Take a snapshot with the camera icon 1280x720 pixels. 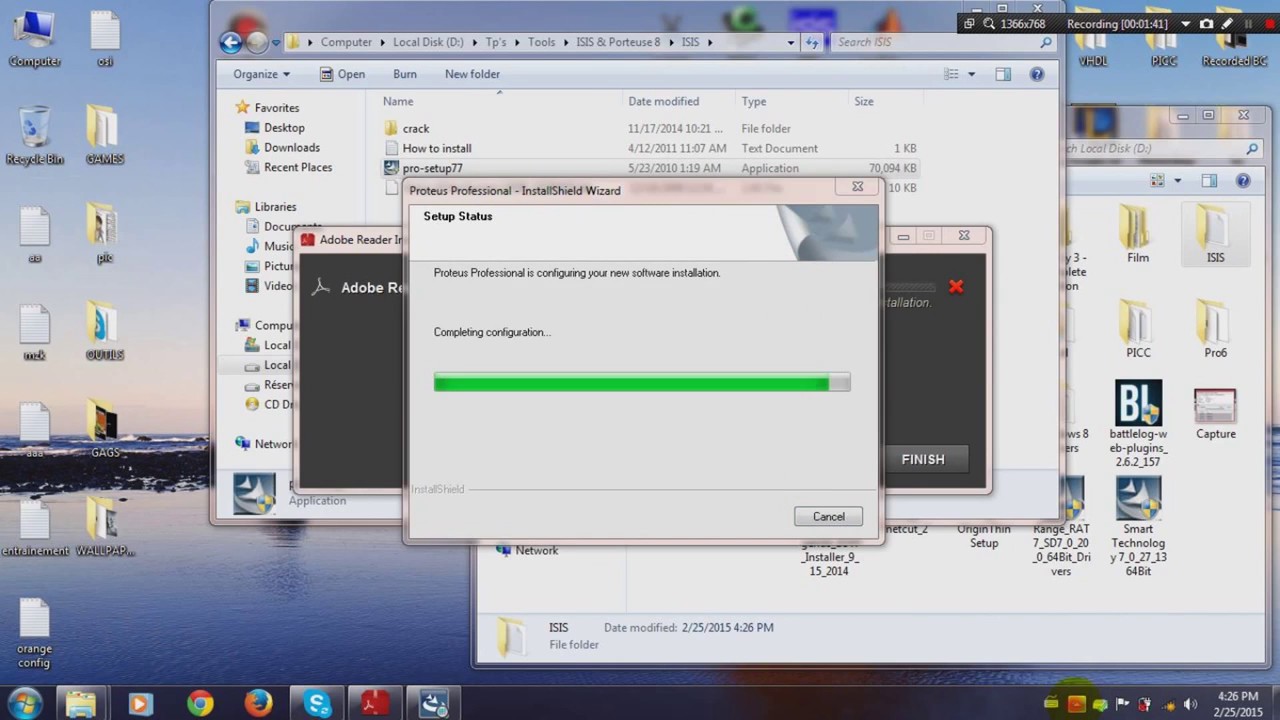tap(1206, 24)
